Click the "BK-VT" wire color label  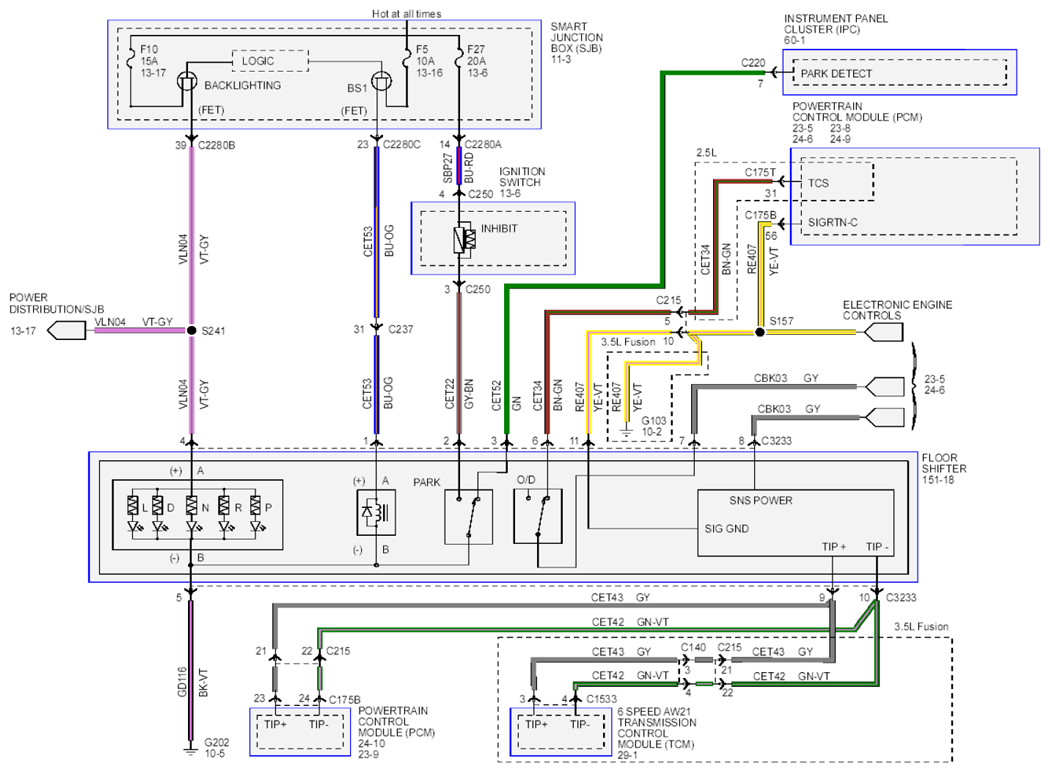(x=204, y=682)
